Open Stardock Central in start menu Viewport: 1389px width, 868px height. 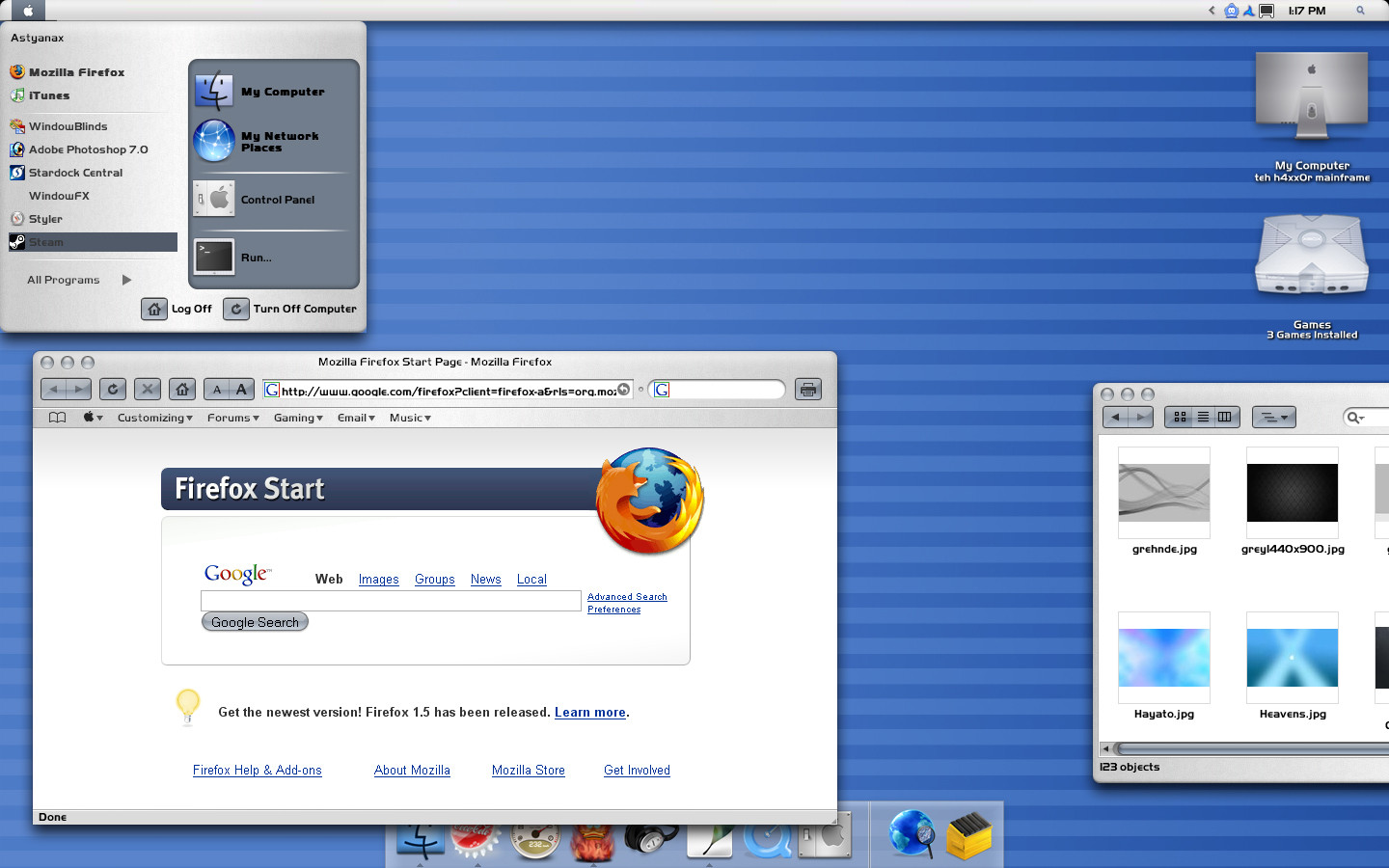tap(67, 173)
